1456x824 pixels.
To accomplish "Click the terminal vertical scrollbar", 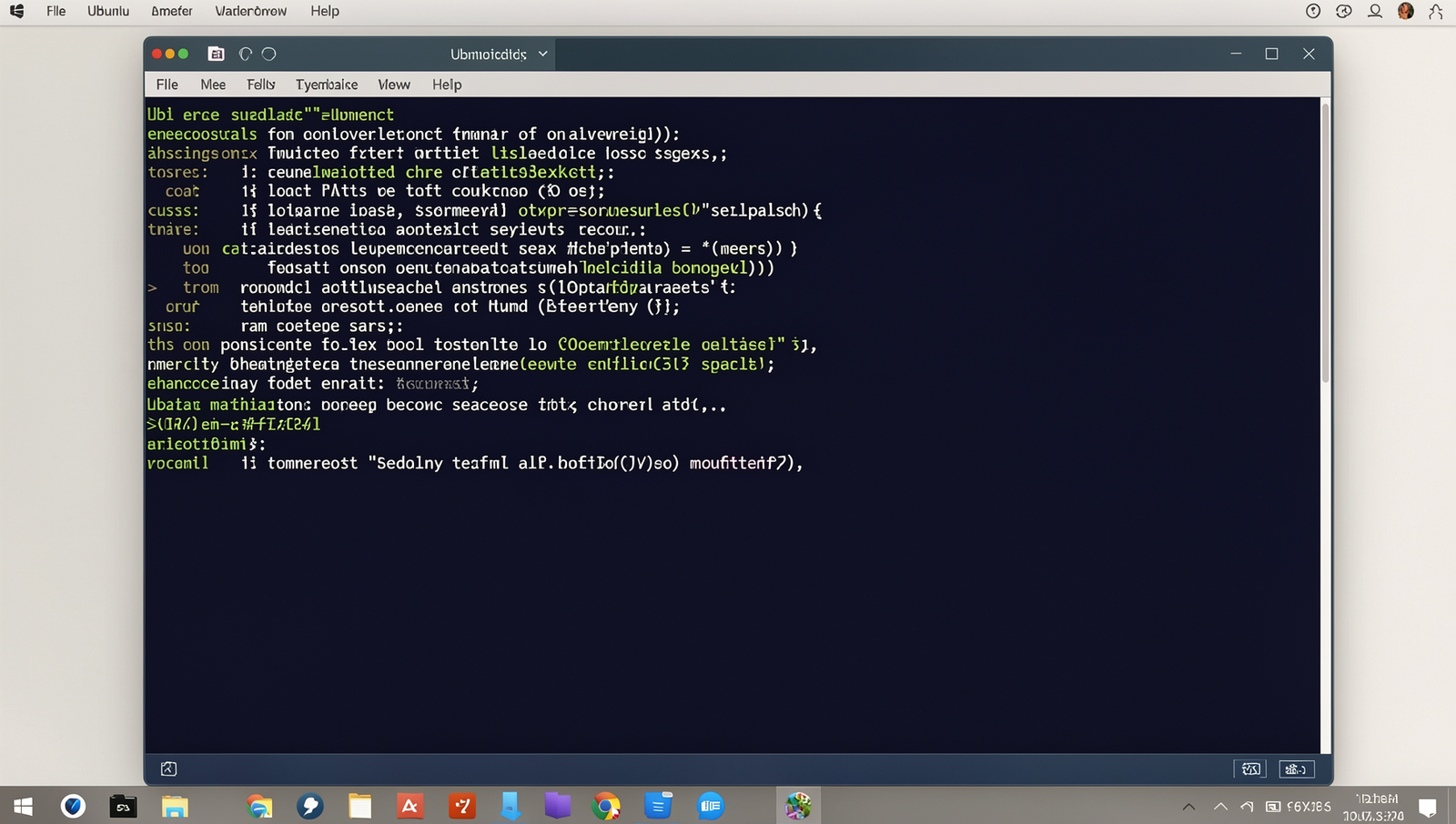I will 1325,244.
